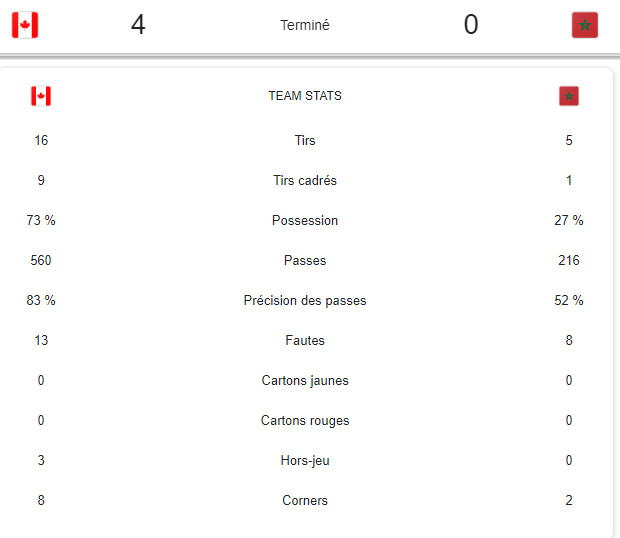
Task: Select the Hors-jeu stat label
Action: tap(305, 461)
